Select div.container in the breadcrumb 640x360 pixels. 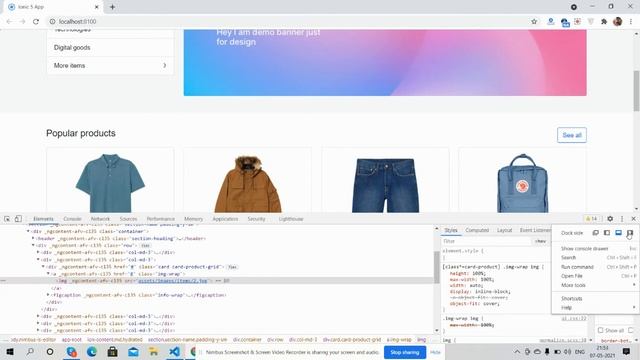[x=247, y=340]
